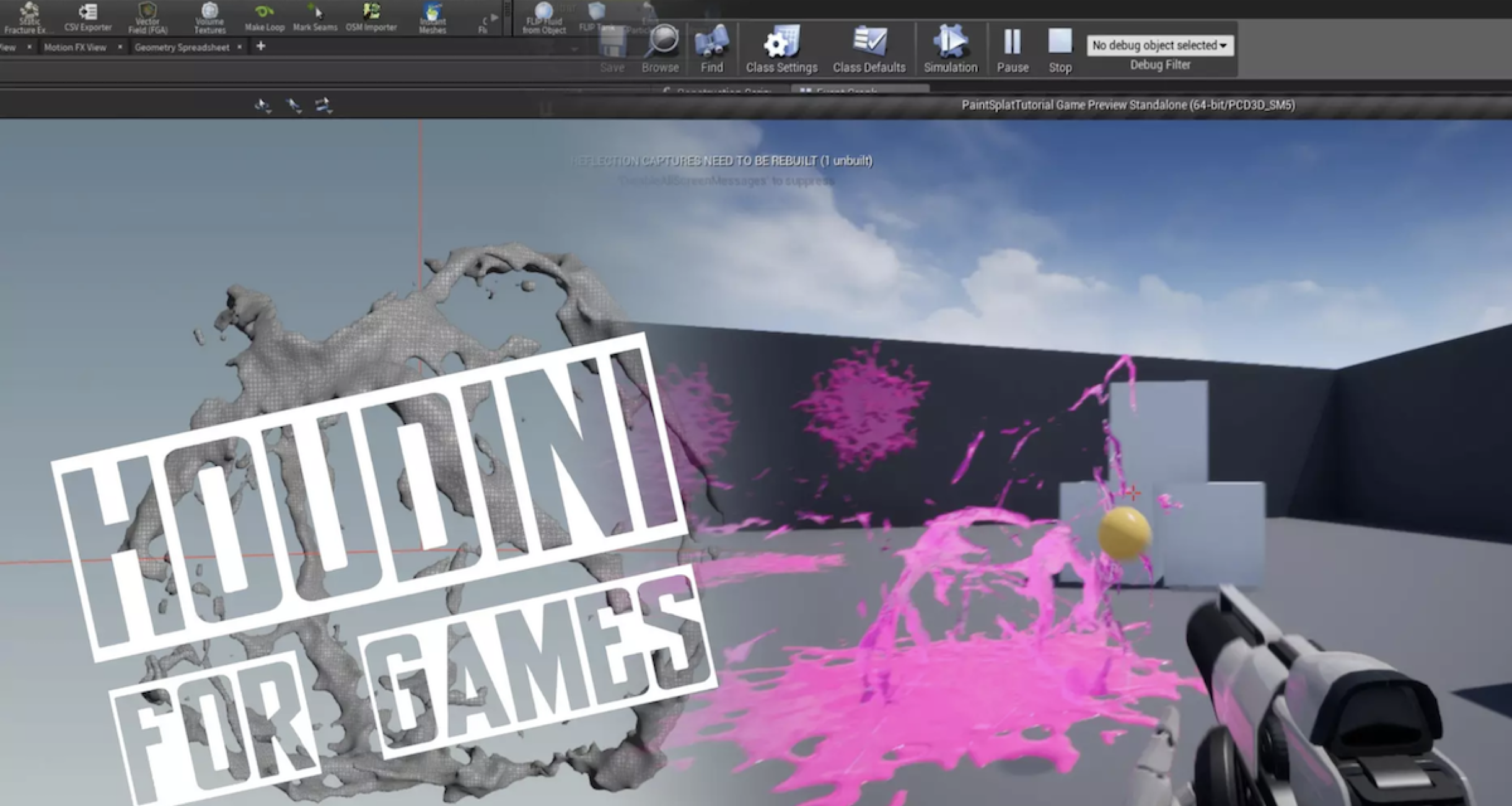1512x806 pixels.
Task: Add a new pane tab with plus
Action: click(x=261, y=46)
